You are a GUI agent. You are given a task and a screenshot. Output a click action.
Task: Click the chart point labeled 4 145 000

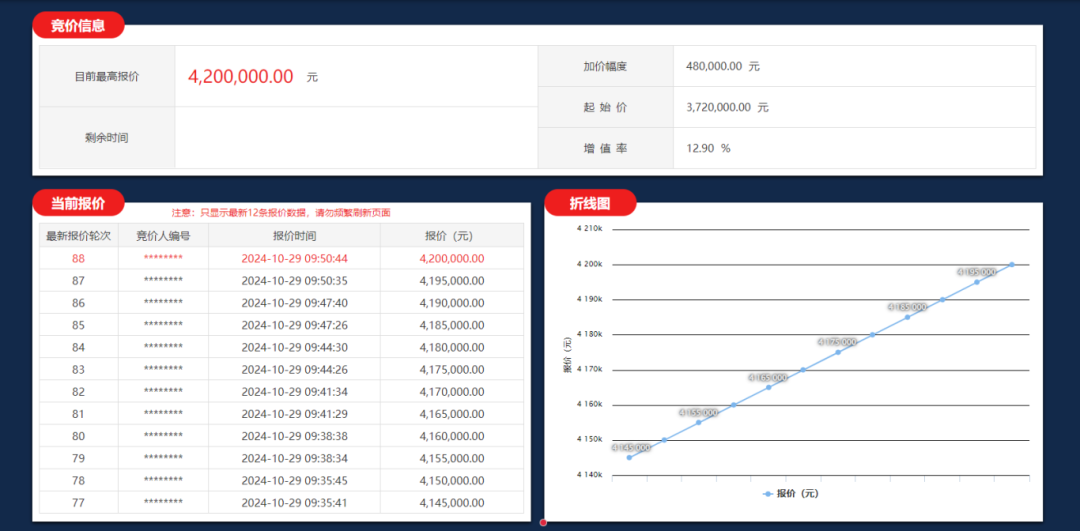(629, 457)
